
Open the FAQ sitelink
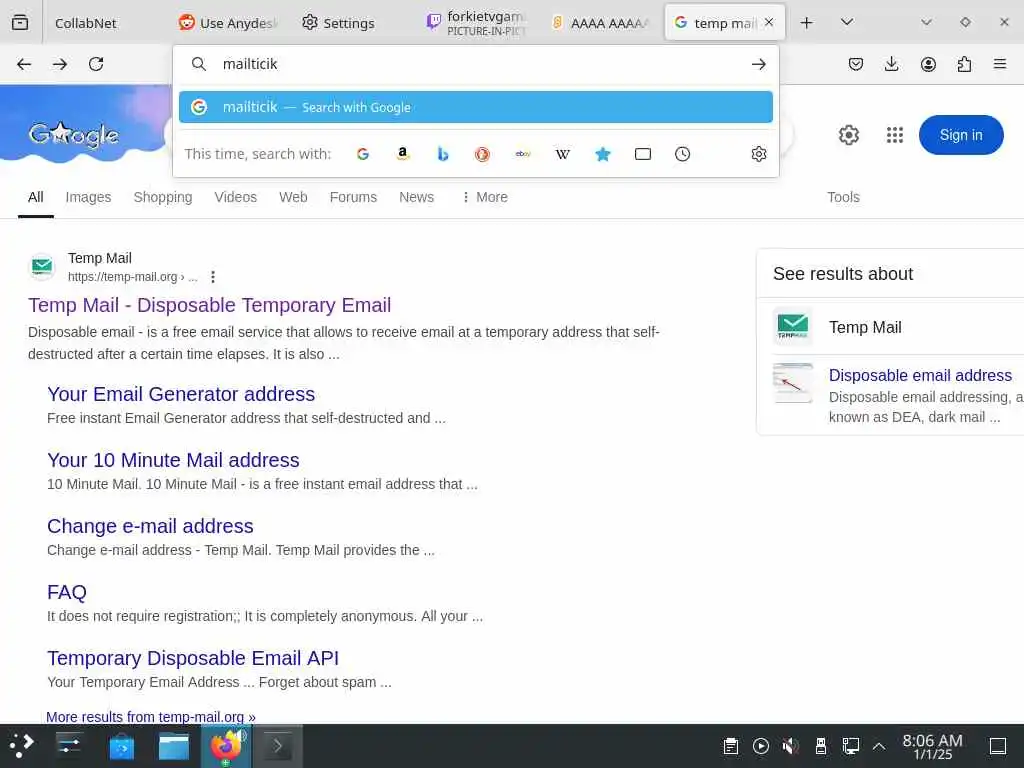(x=67, y=592)
